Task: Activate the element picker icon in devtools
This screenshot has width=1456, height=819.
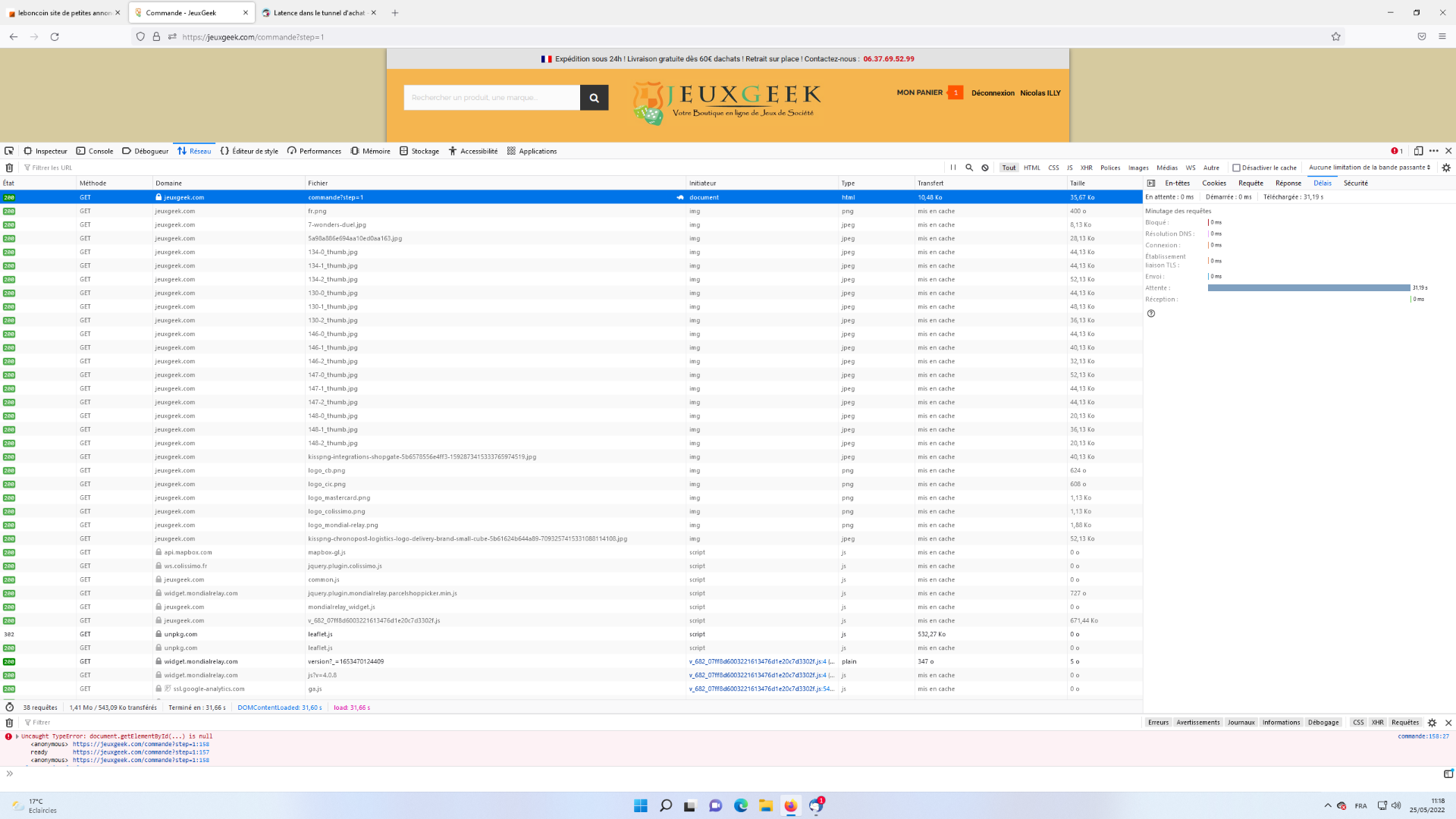Action: (x=9, y=151)
